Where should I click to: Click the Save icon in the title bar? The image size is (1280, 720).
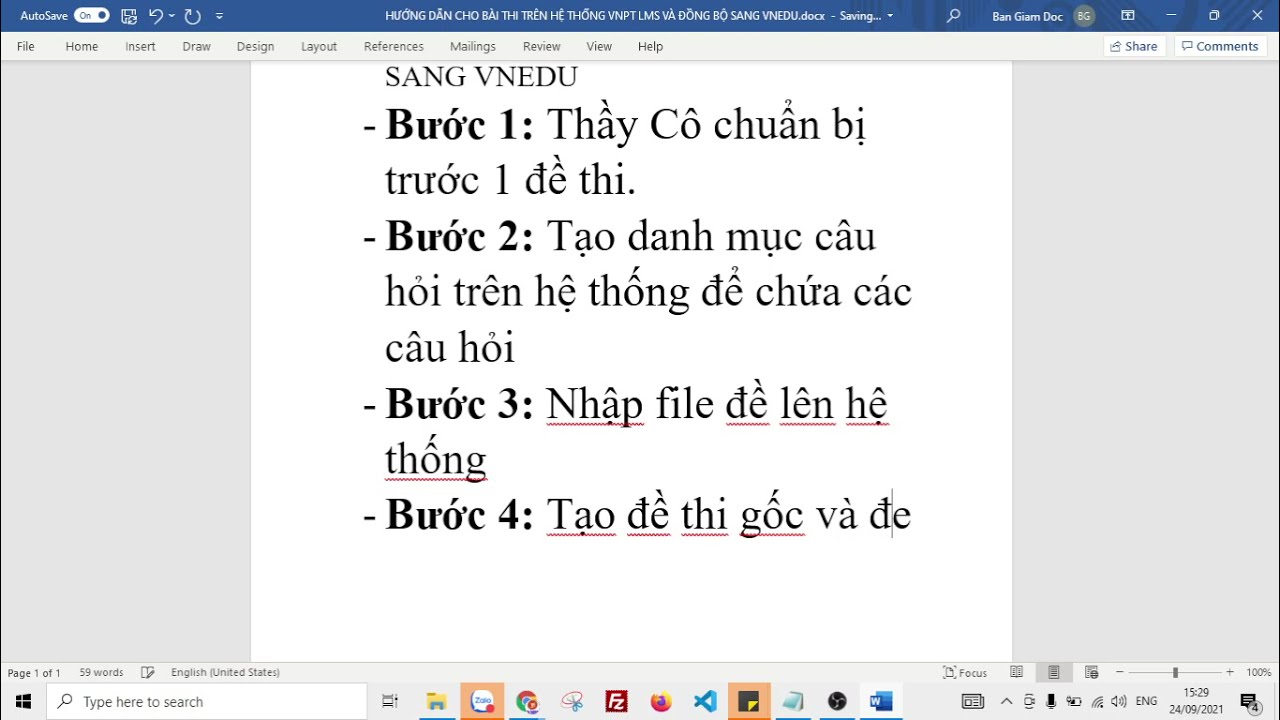128,16
